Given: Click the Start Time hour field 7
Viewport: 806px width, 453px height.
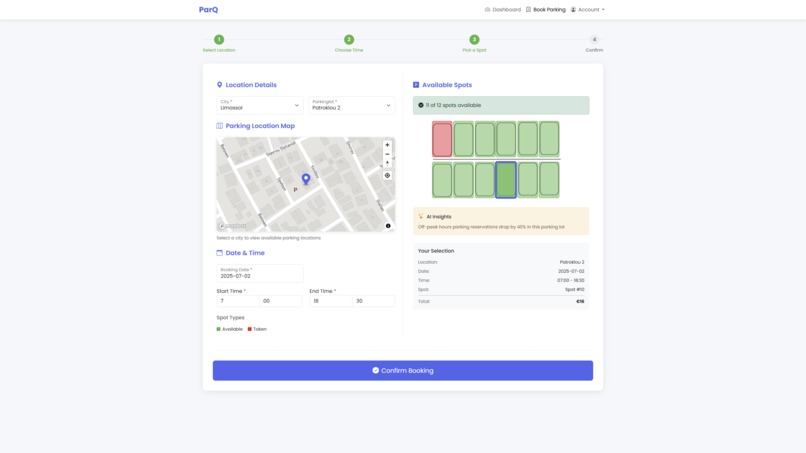Looking at the screenshot, I should [237, 301].
